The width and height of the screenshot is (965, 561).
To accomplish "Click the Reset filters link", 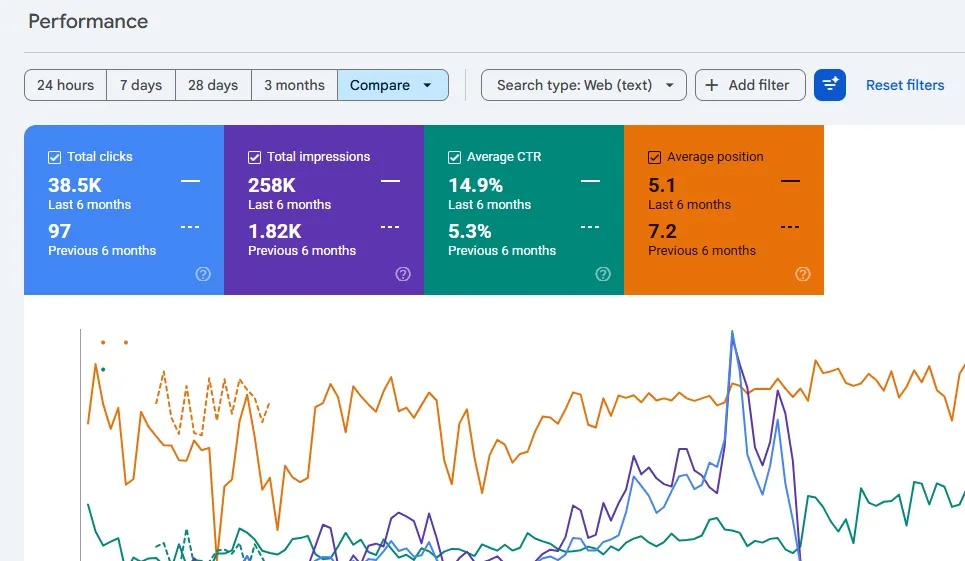I will click(905, 85).
